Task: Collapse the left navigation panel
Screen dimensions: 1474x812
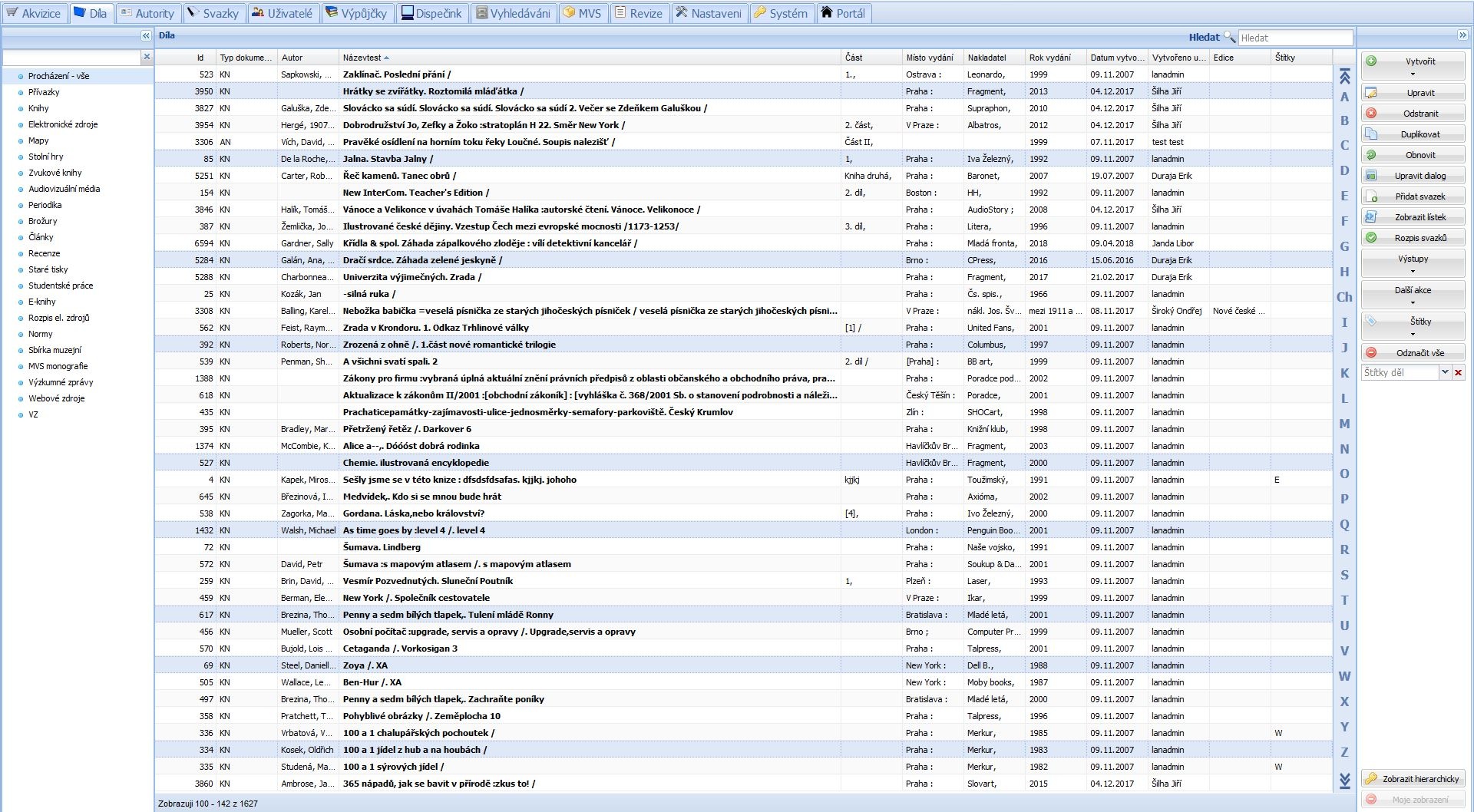Action: pyautogui.click(x=146, y=36)
